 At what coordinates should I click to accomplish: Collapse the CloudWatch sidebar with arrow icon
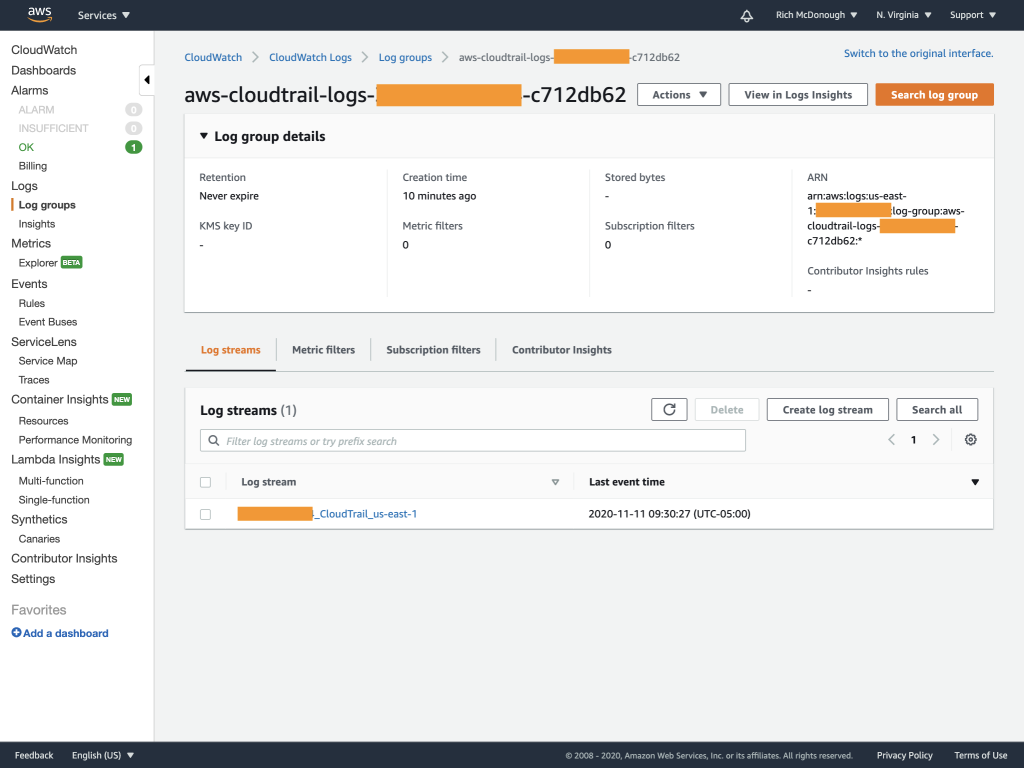pos(146,79)
